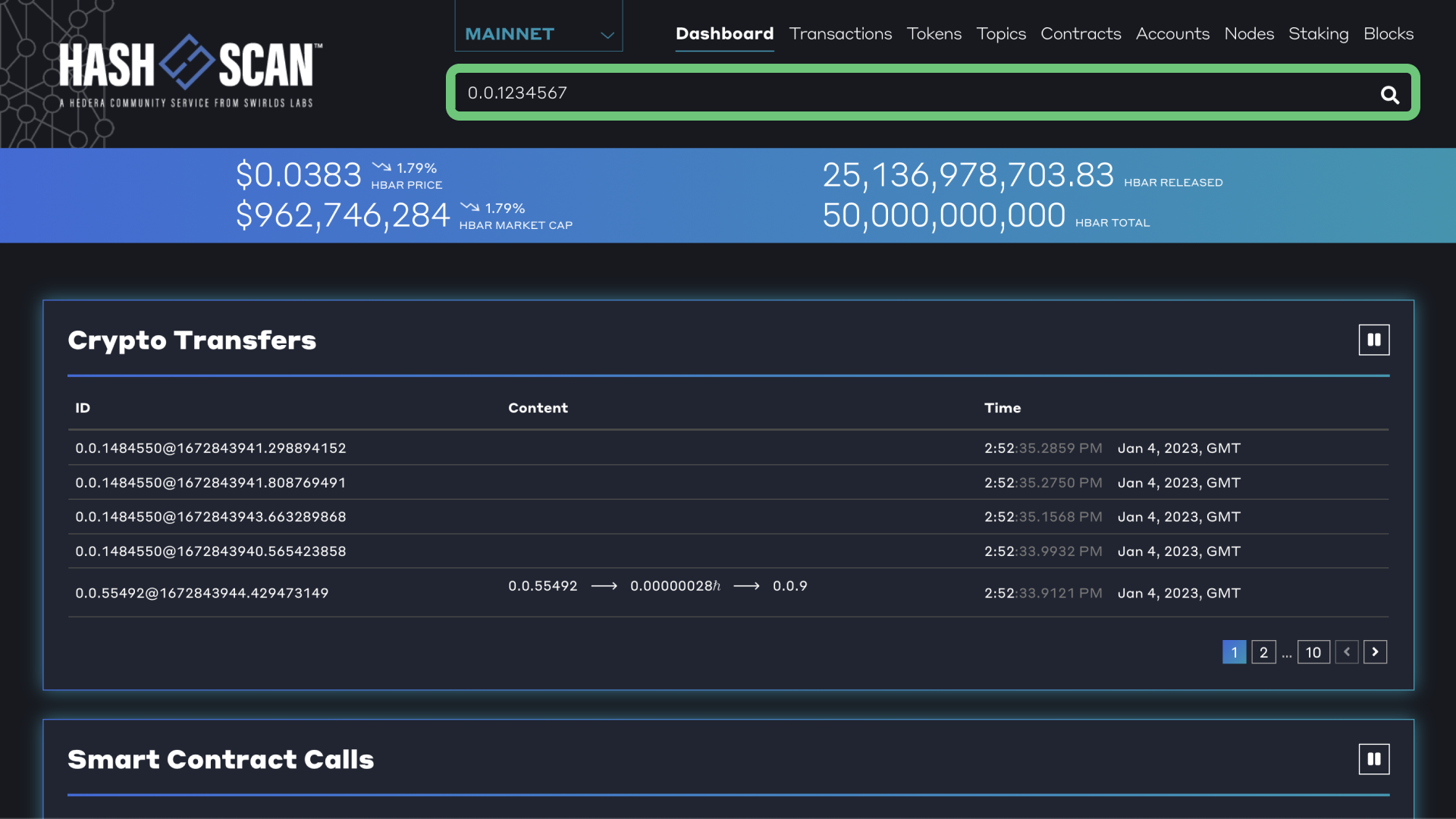Viewport: 1456px width, 819px height.
Task: Click the Time column header
Action: (x=1003, y=408)
